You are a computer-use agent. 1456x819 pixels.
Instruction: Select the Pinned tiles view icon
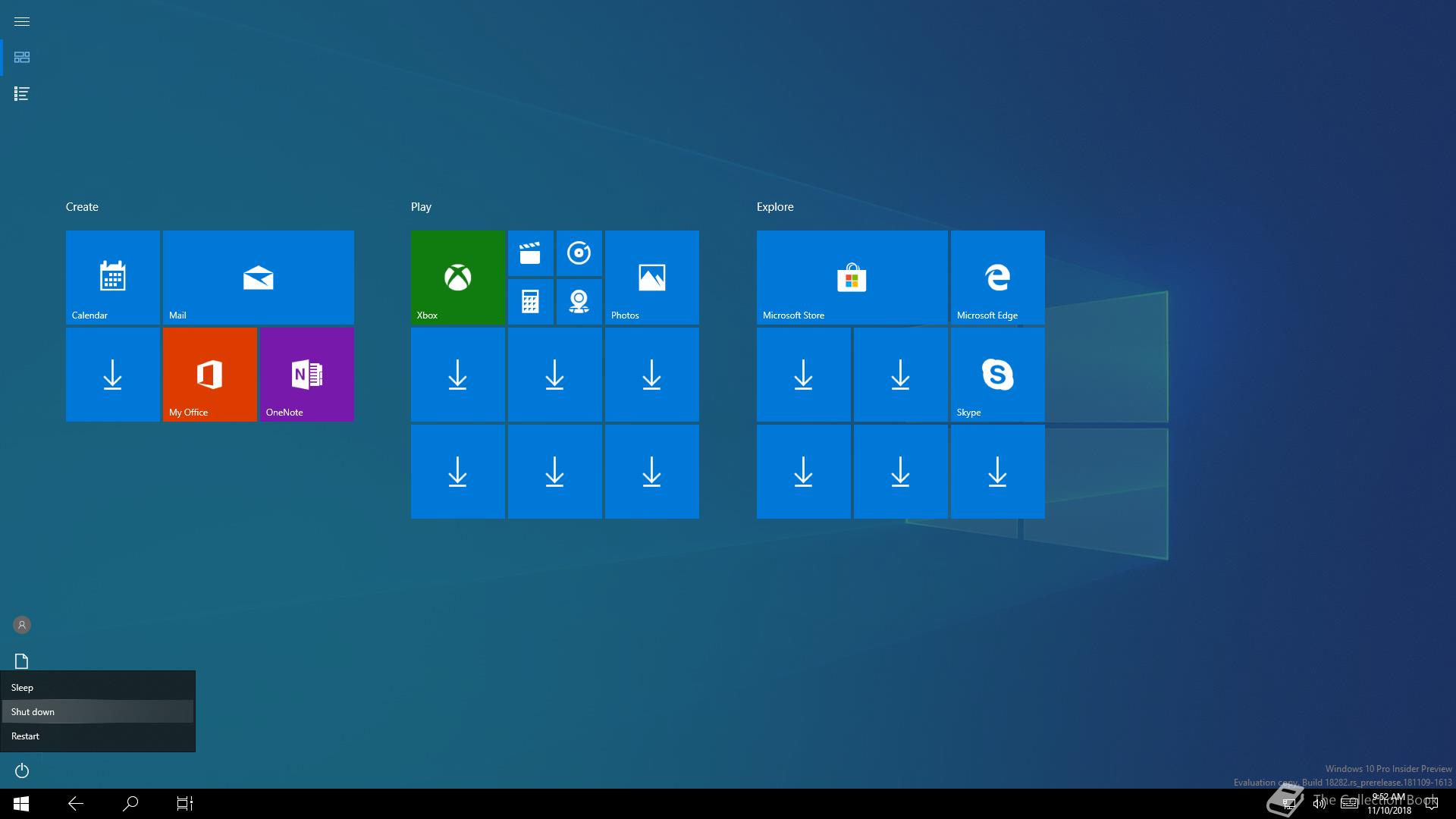[21, 58]
